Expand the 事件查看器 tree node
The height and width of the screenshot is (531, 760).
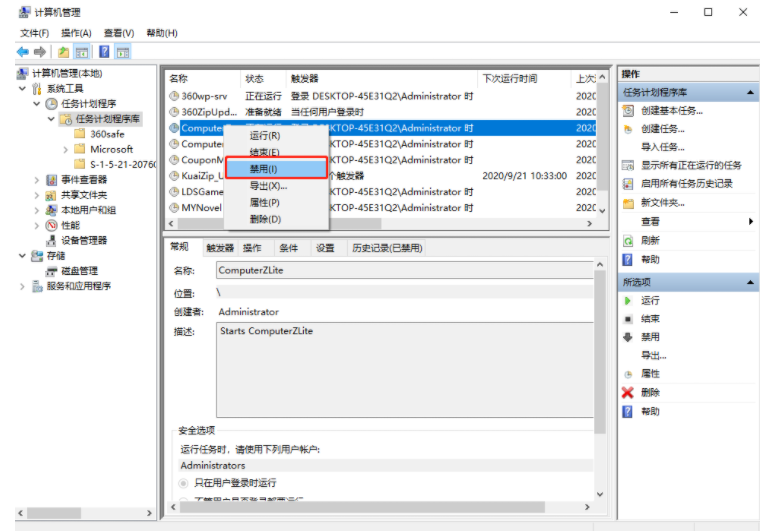coord(37,180)
